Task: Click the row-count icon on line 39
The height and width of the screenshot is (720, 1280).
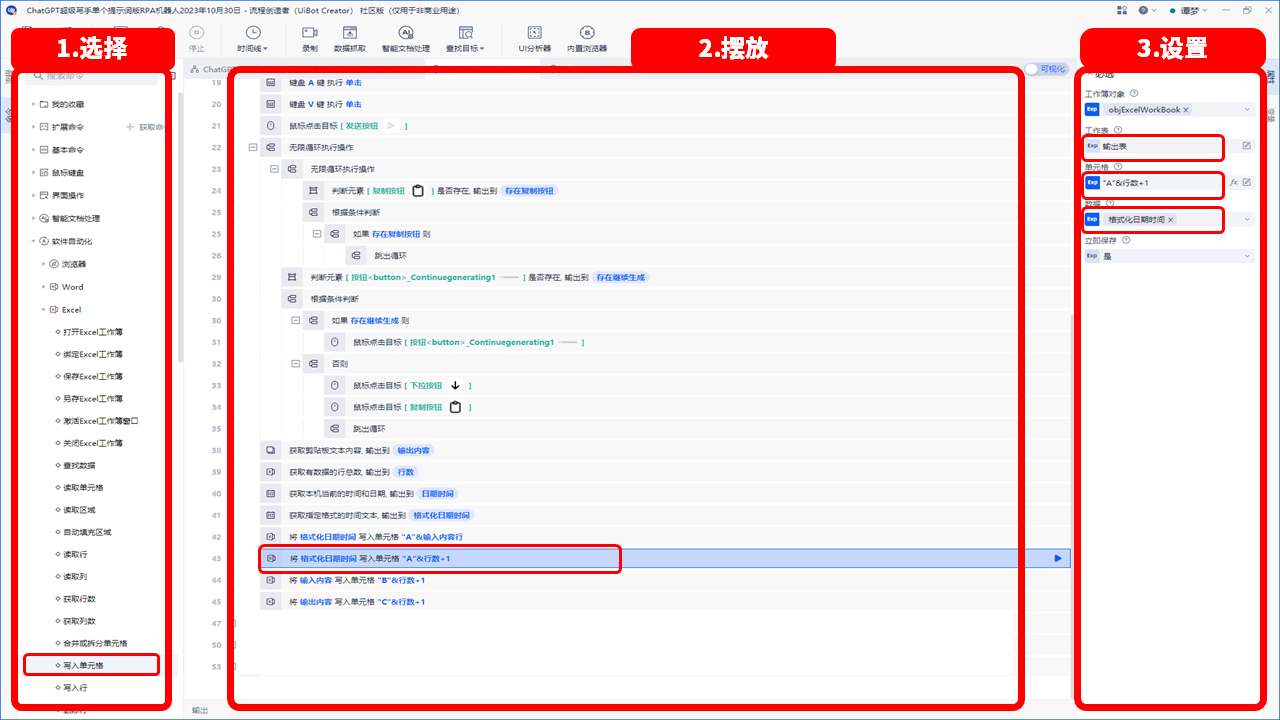Action: click(271, 472)
